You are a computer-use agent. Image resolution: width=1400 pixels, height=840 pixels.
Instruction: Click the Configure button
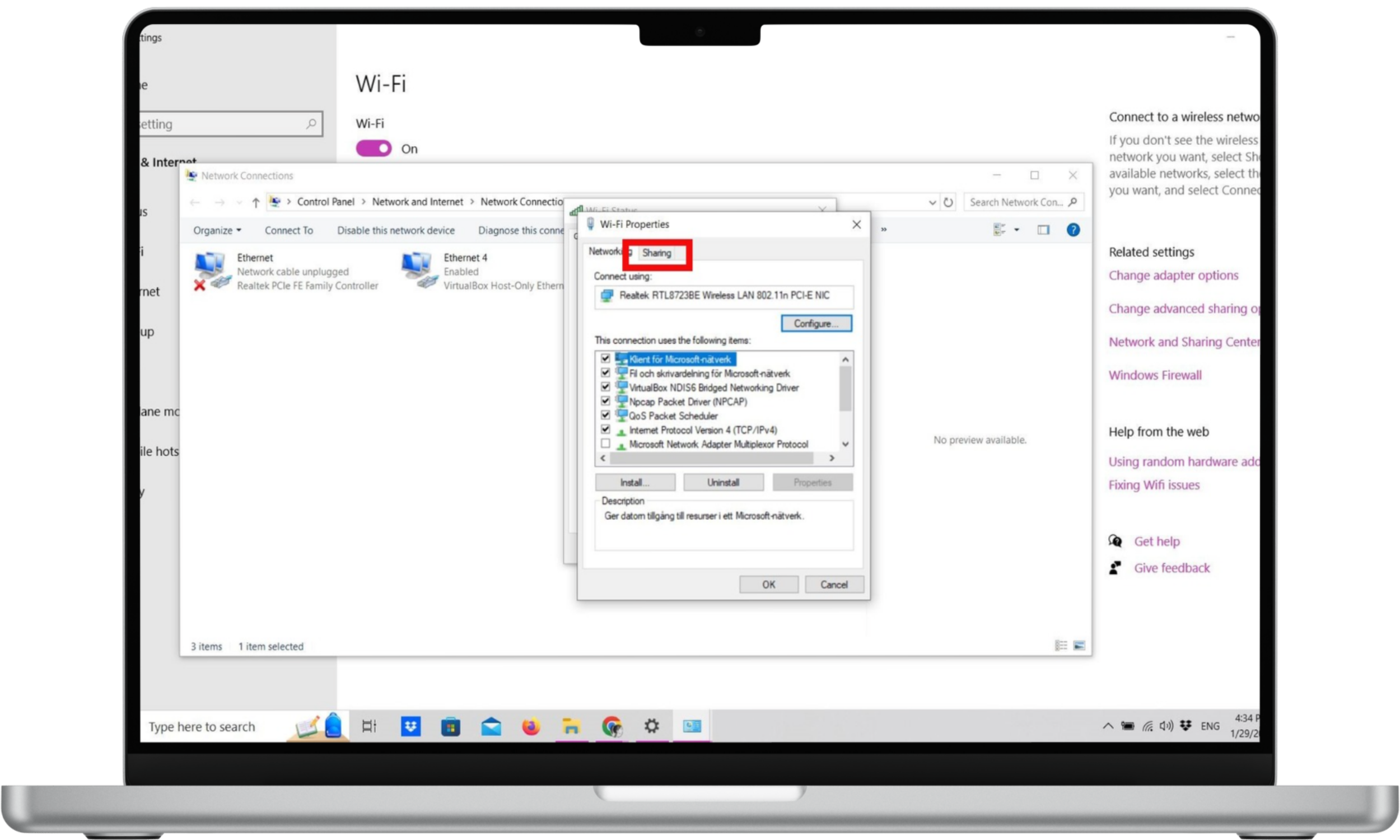pos(815,323)
